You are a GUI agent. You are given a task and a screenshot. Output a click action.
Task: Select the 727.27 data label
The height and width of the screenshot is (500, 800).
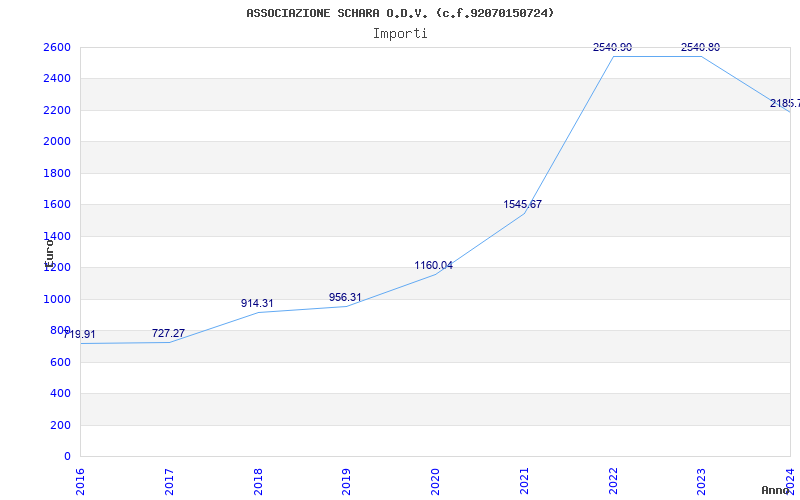(168, 333)
